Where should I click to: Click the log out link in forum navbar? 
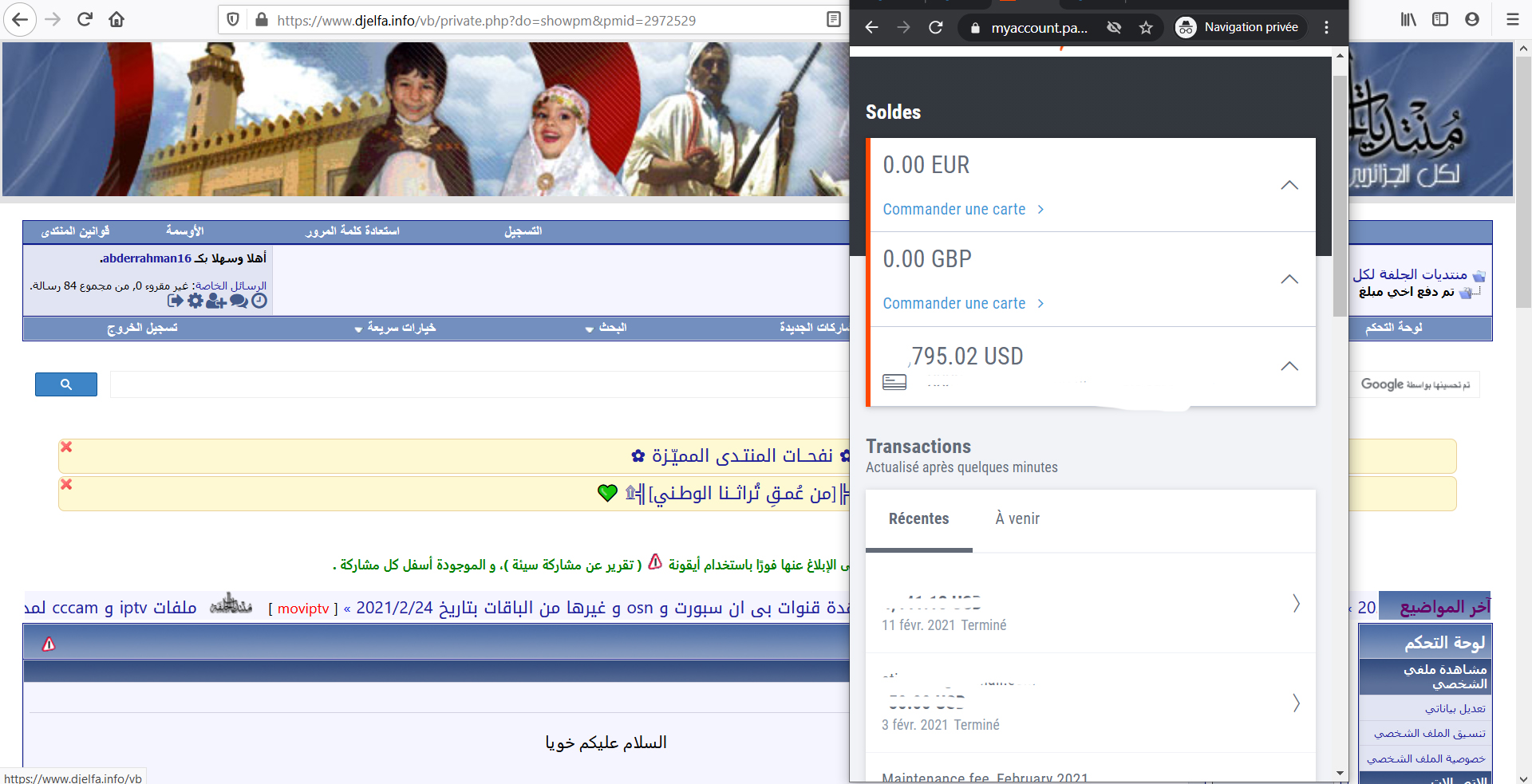click(x=142, y=328)
